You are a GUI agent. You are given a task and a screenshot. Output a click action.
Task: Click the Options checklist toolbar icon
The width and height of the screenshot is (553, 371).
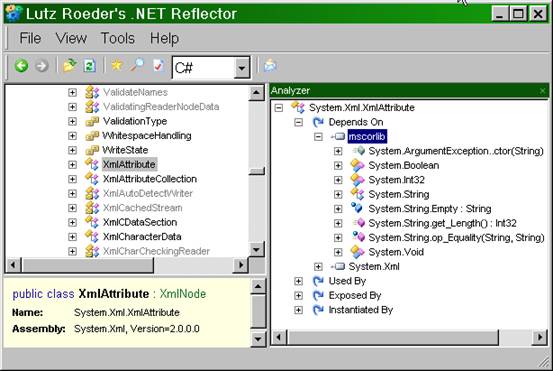[158, 66]
